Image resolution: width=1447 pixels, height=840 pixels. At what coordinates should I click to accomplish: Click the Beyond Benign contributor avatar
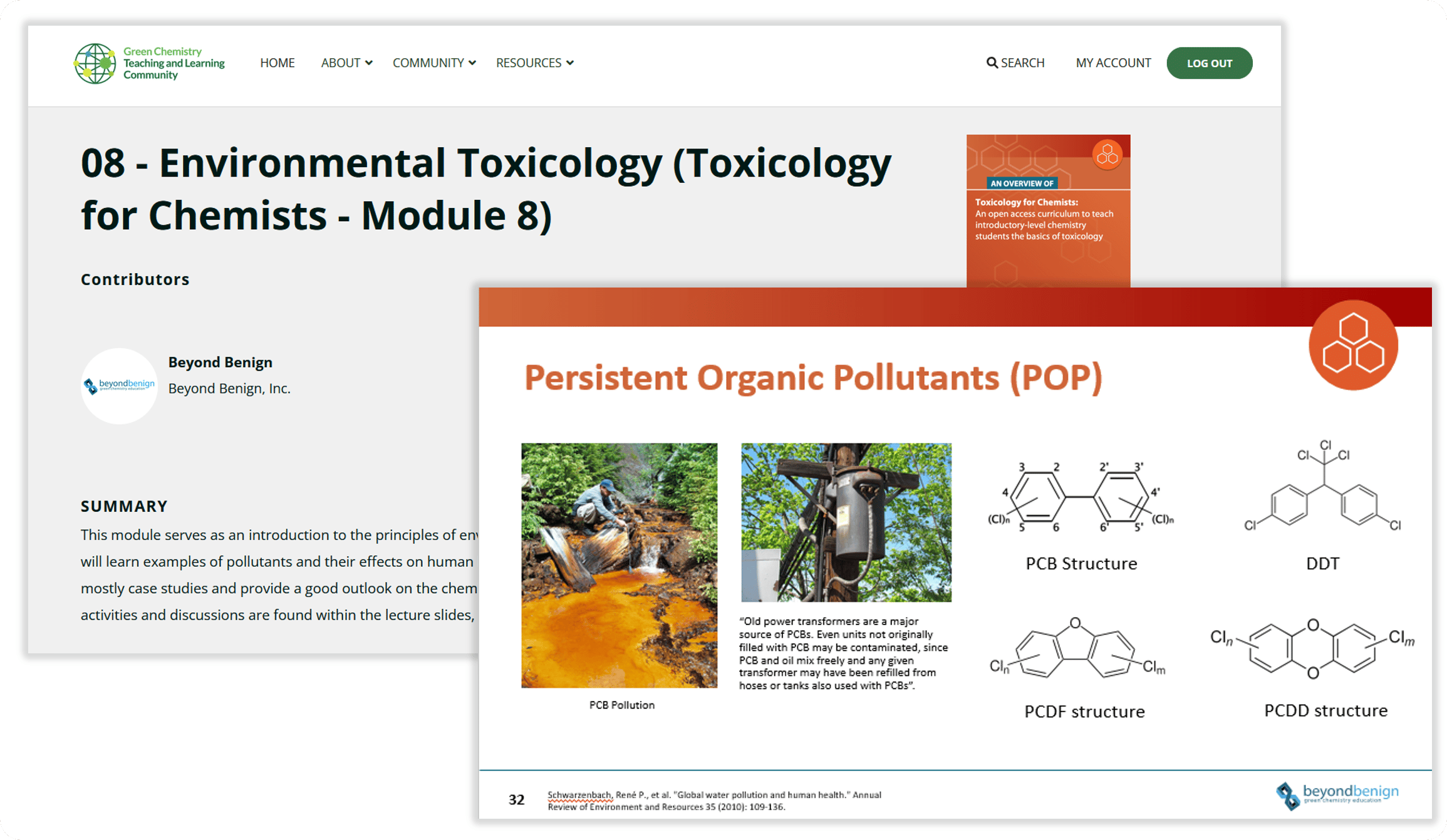(119, 386)
